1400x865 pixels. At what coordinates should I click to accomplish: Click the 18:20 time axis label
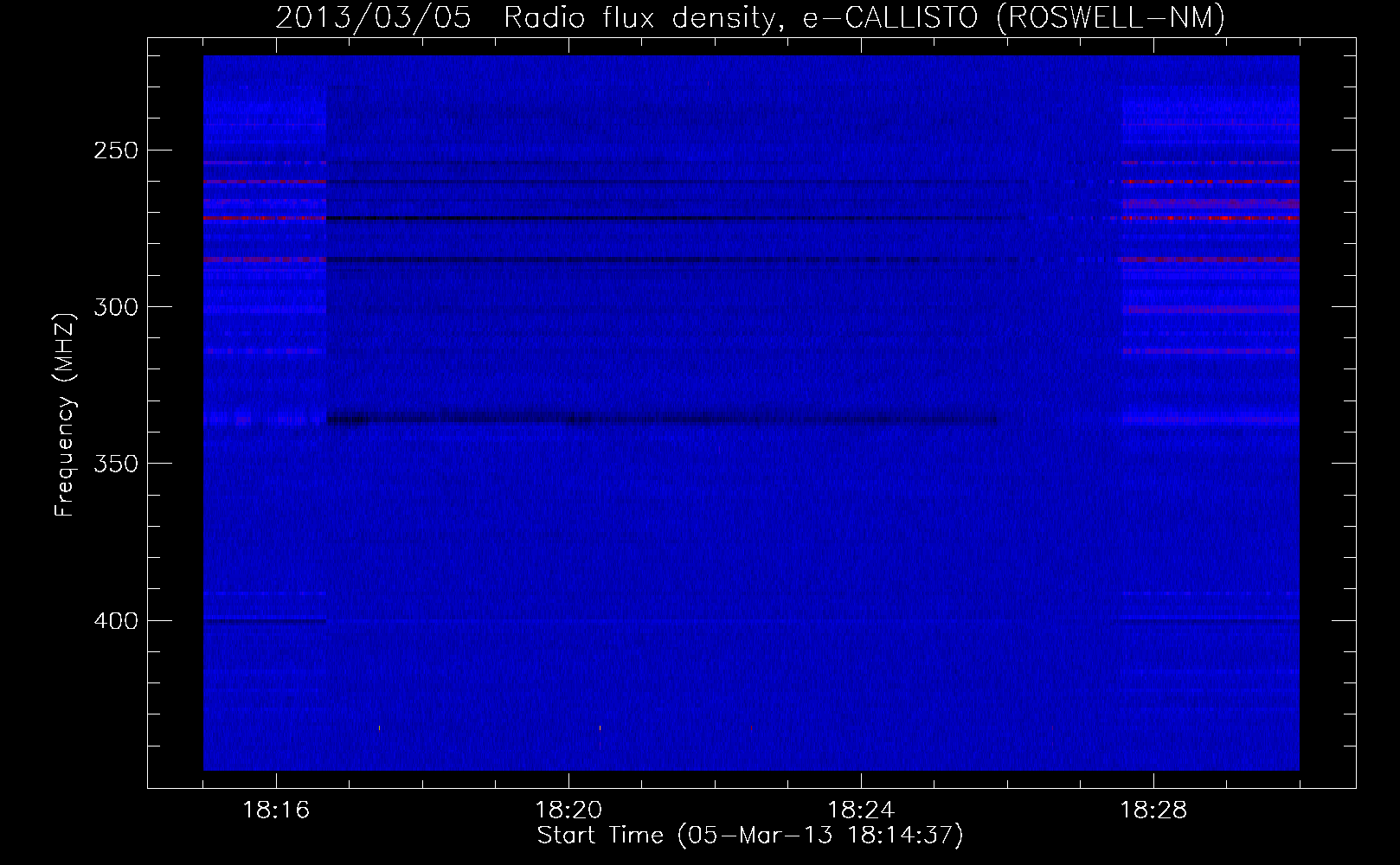(x=568, y=811)
